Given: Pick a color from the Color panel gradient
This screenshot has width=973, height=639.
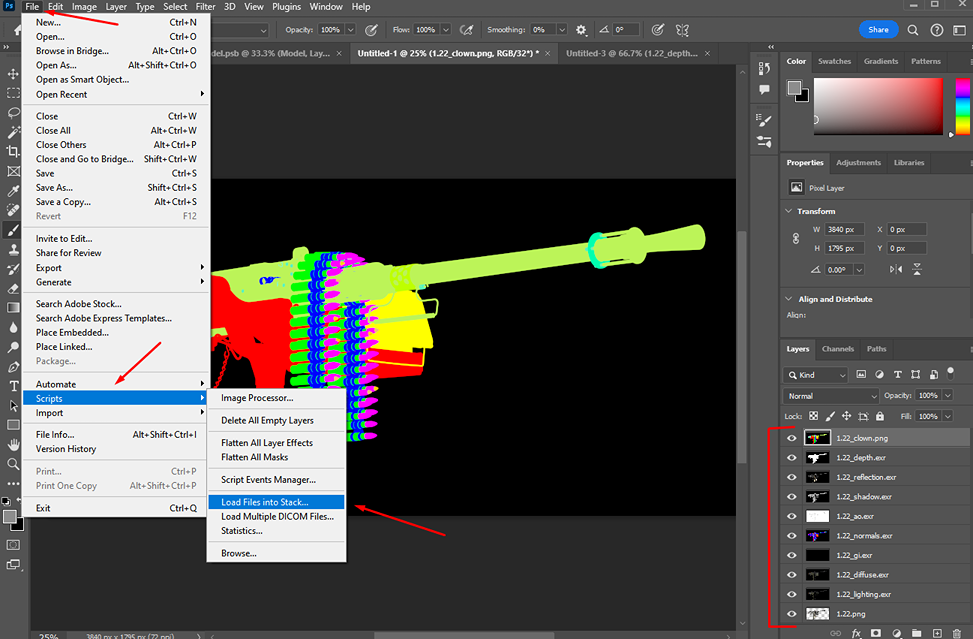Looking at the screenshot, I should [x=878, y=105].
